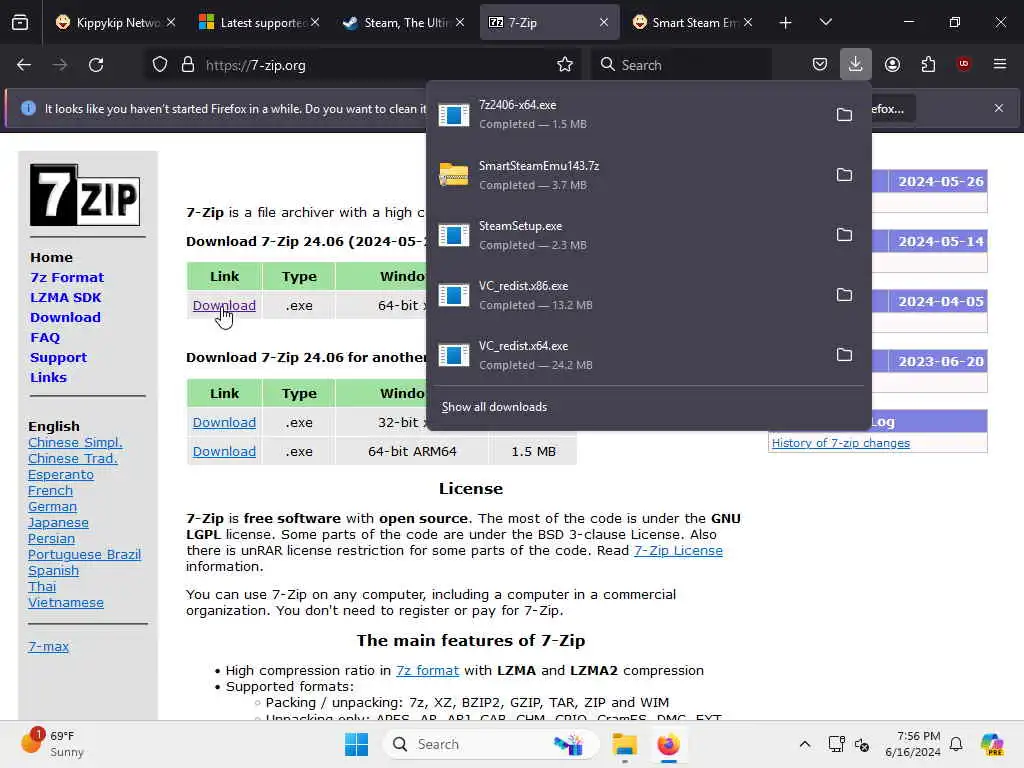Open the LZMA SDK sidebar link
Image resolution: width=1024 pixels, height=768 pixels.
coord(65,297)
